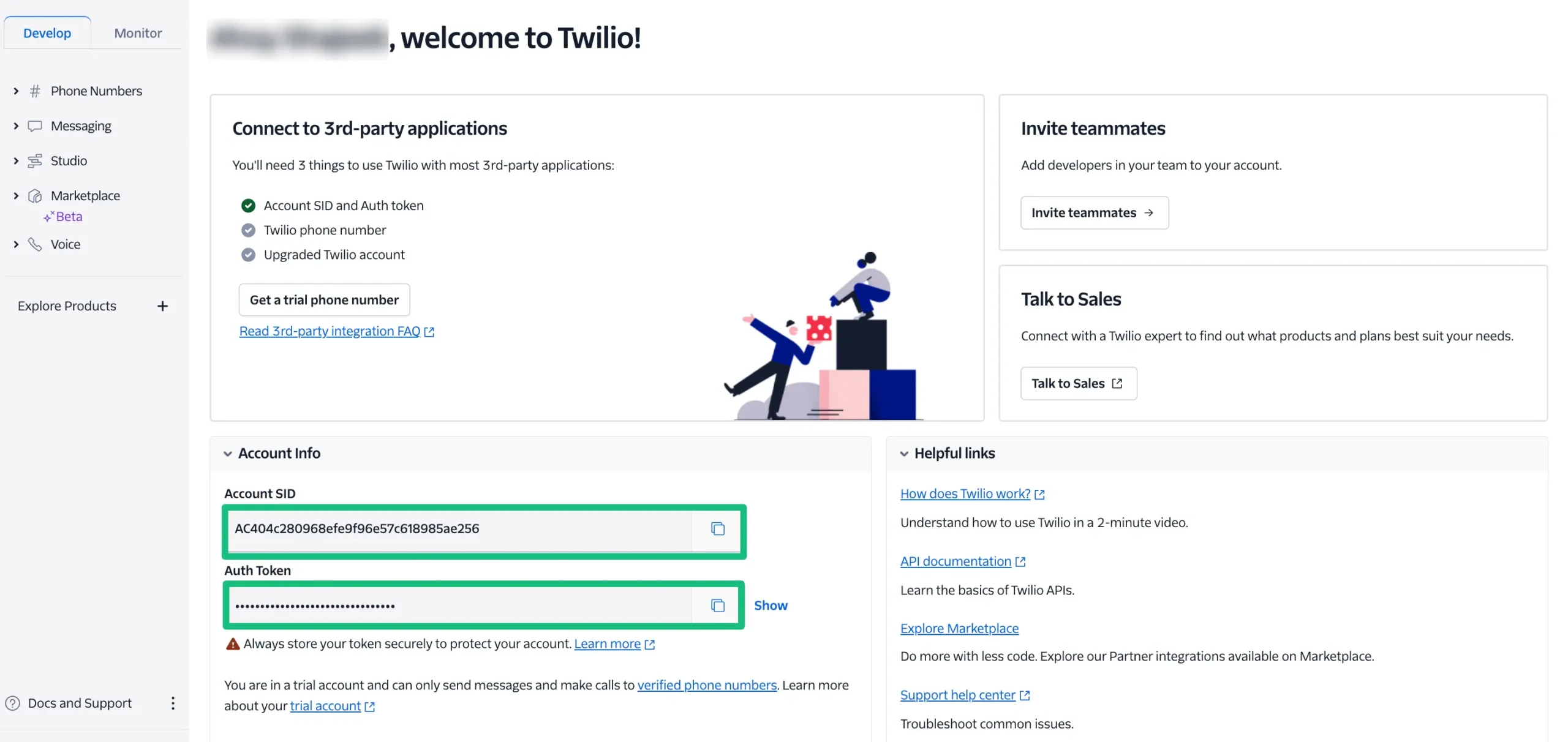Expand the Phone Numbers sidebar entry
The height and width of the screenshot is (742, 1568).
tap(15, 90)
